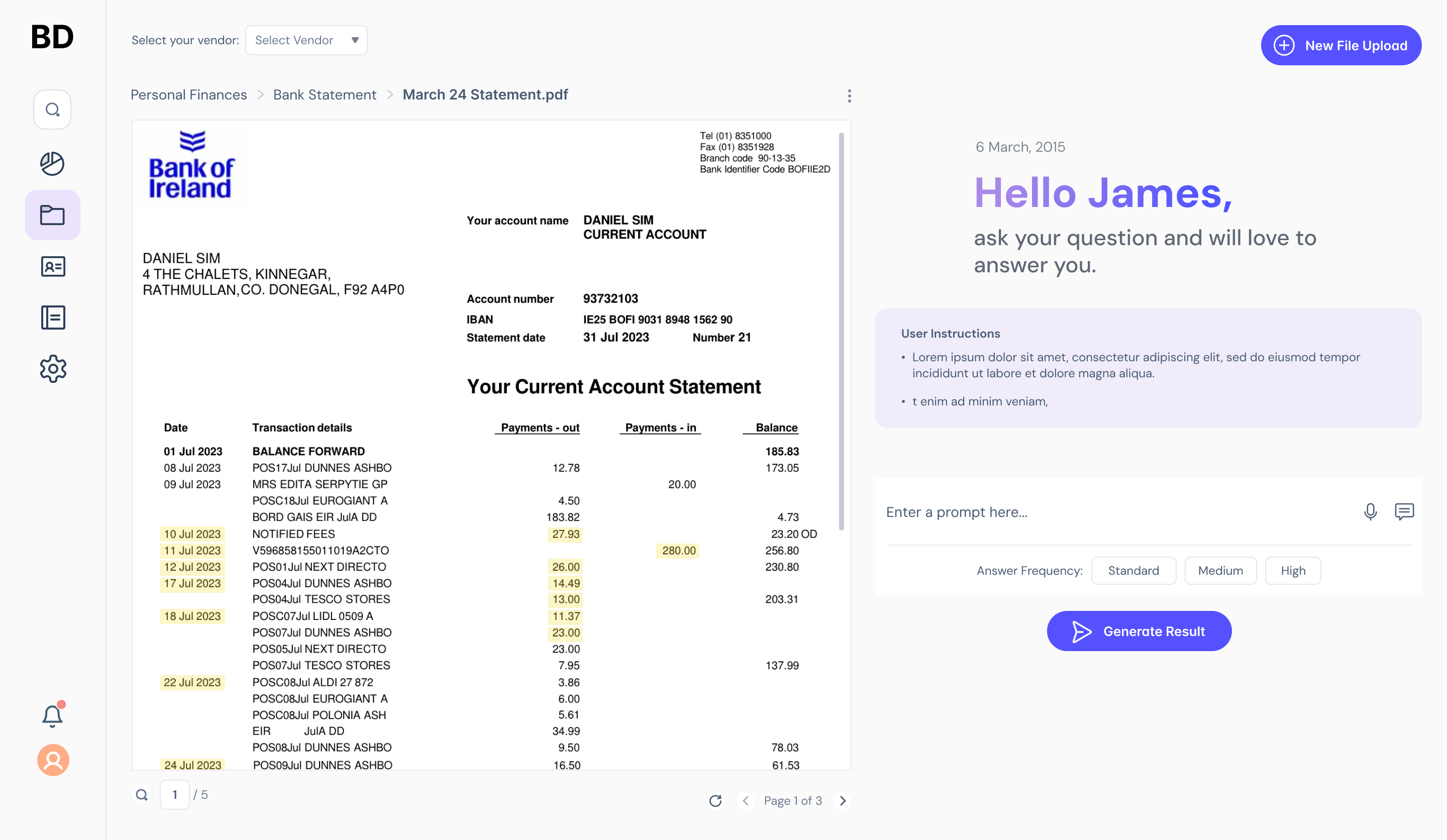Select the folder icon in sidebar
Screen dimensions: 1447x840
click(52, 215)
